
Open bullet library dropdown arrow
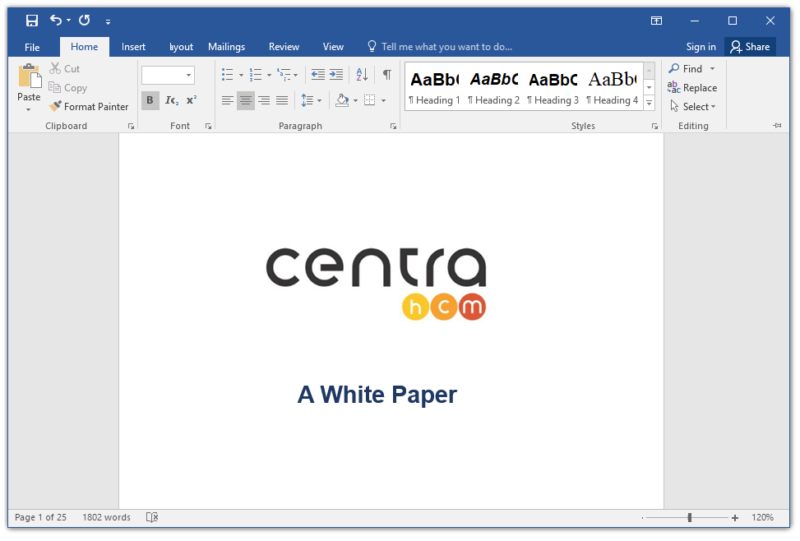point(241,76)
